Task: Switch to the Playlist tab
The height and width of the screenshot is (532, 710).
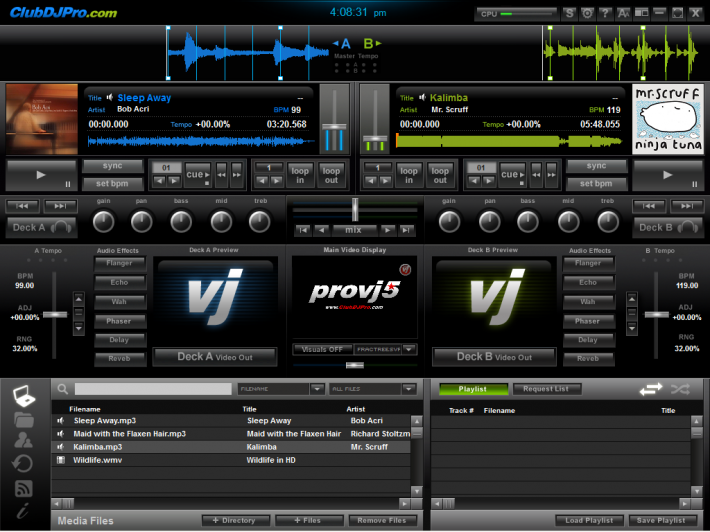Action: (x=473, y=389)
